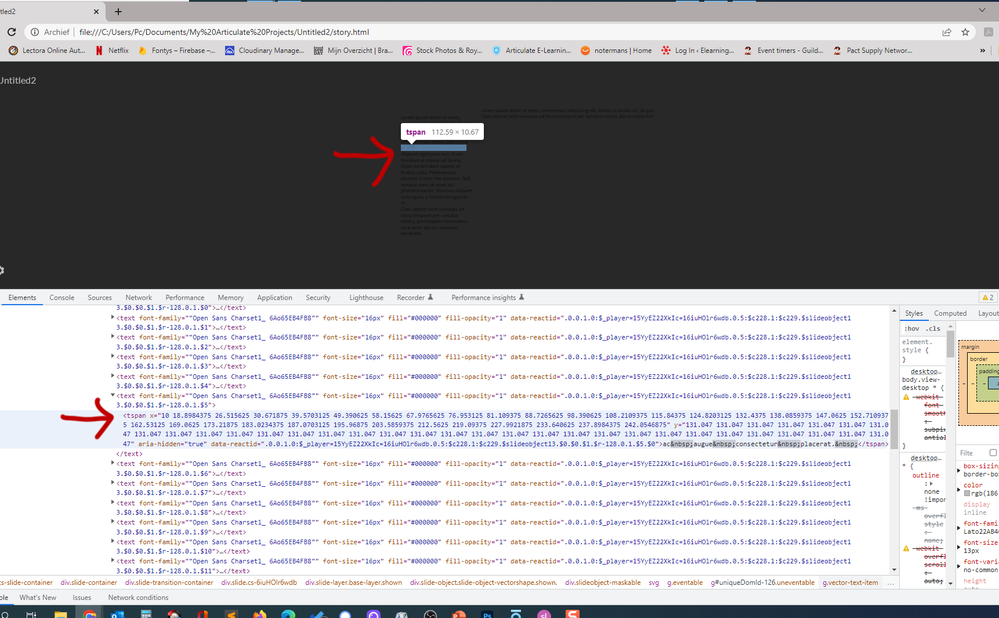Open the Memory tab
The image size is (999, 618).
pyautogui.click(x=231, y=298)
